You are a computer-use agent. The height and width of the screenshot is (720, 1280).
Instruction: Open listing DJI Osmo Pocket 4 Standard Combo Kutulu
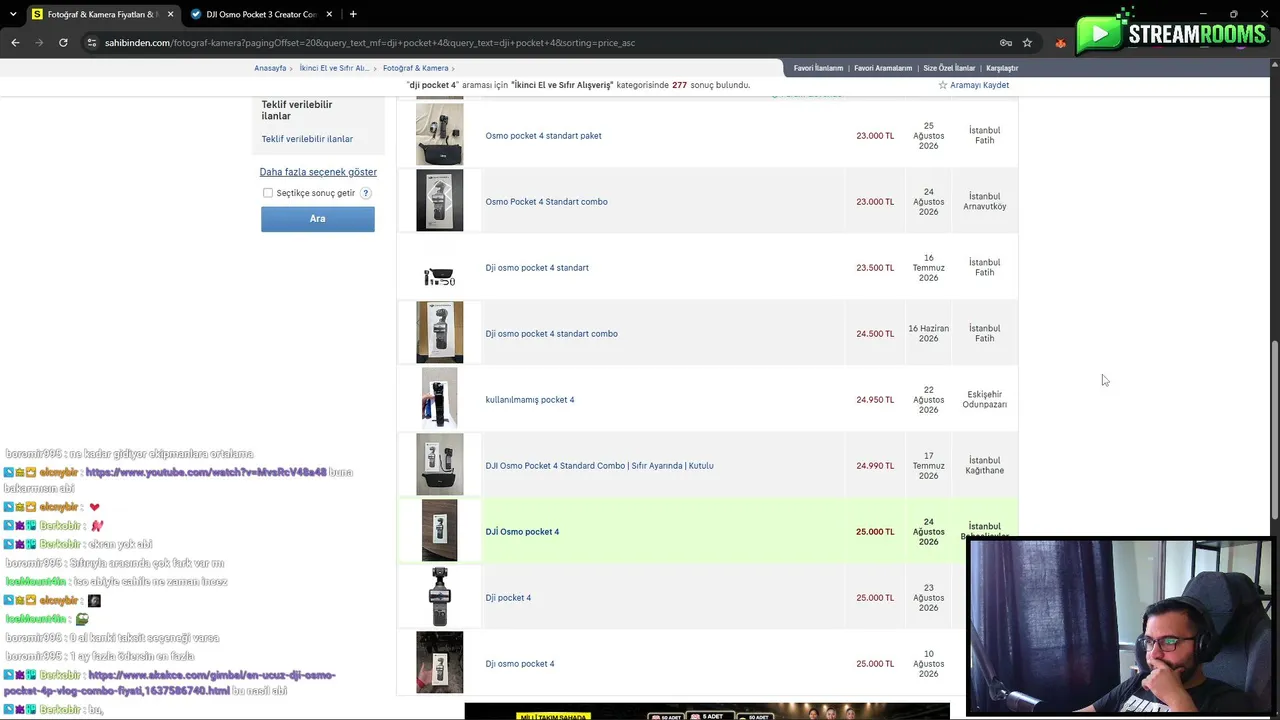(599, 466)
